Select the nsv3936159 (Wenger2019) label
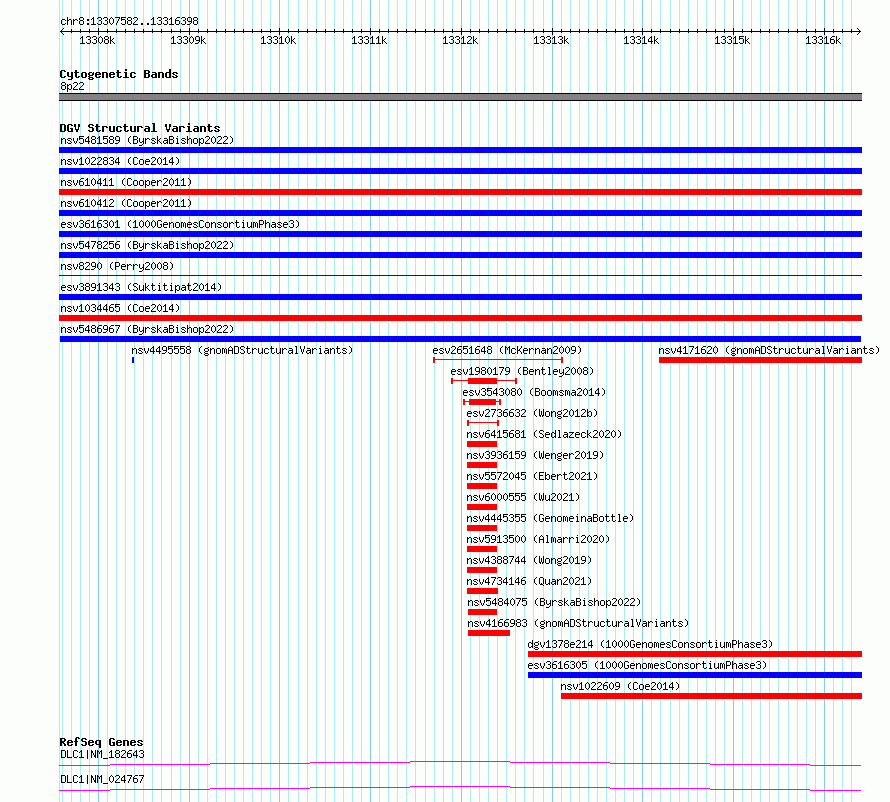The height and width of the screenshot is (802, 890). (x=535, y=455)
